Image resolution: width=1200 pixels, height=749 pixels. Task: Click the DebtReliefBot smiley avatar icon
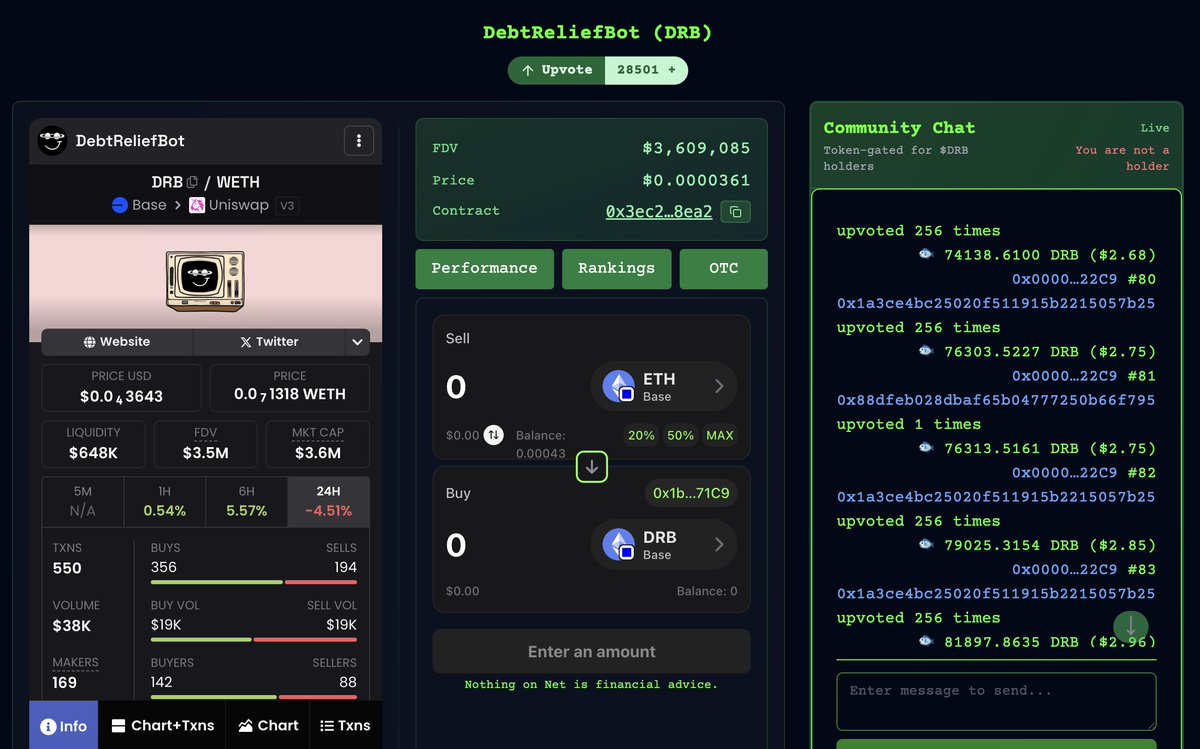[x=52, y=141]
